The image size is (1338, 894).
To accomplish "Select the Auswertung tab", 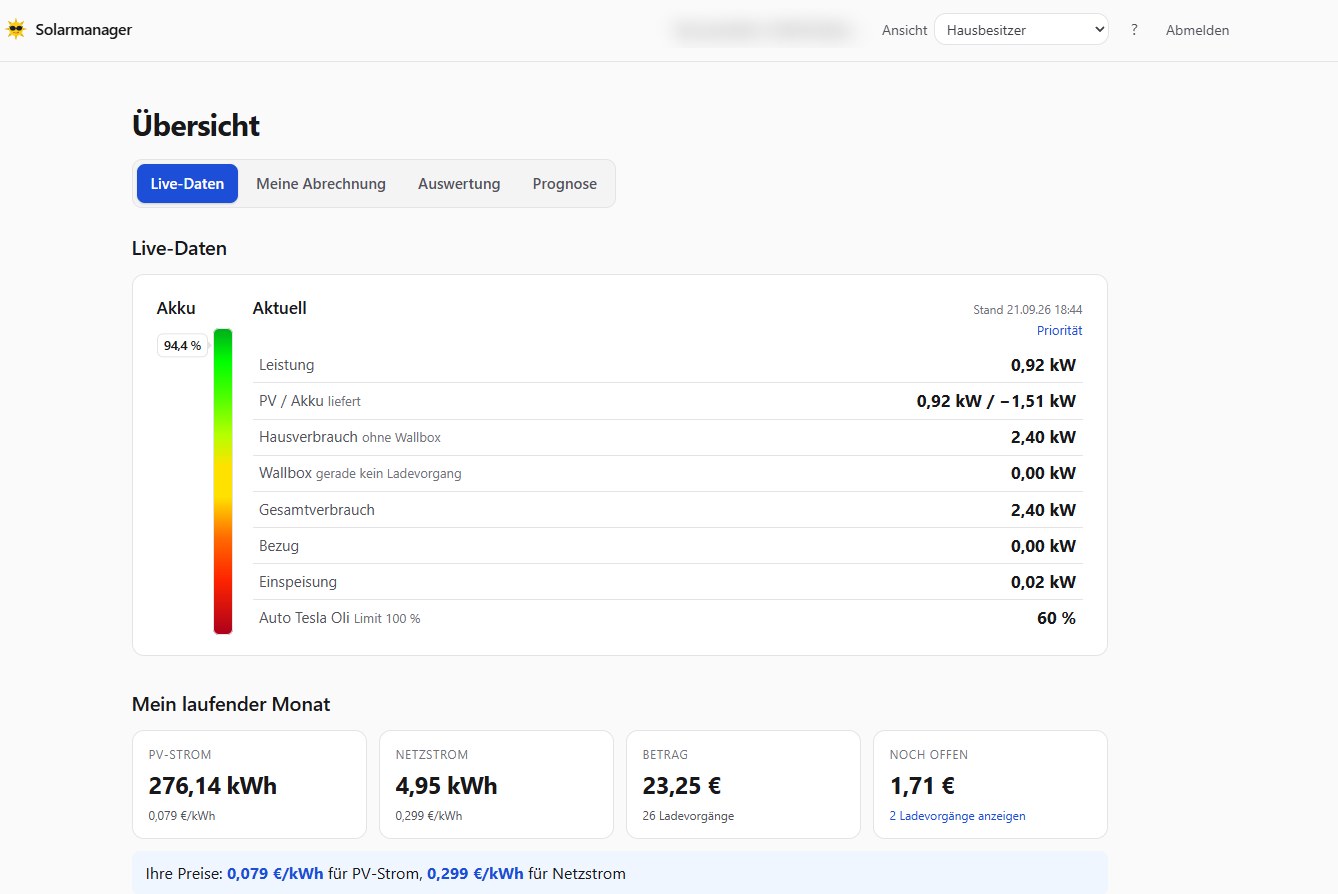I will (459, 184).
